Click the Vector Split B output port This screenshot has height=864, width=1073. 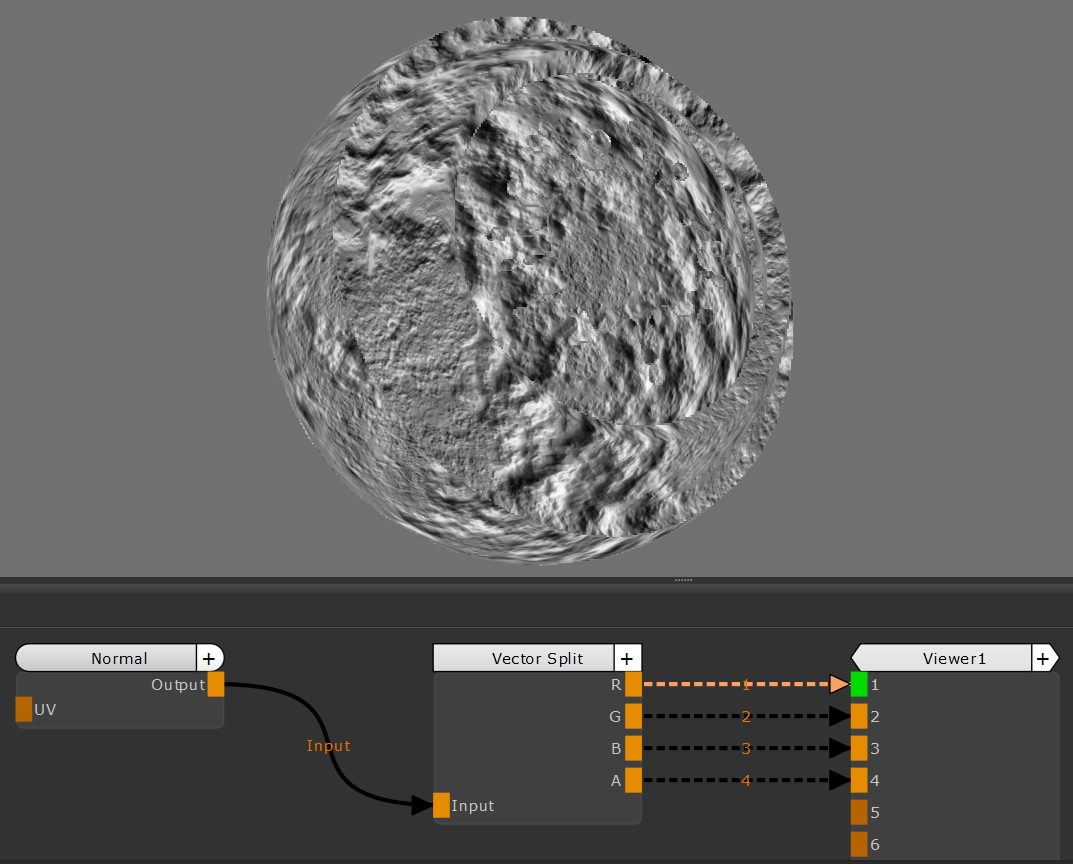click(633, 749)
